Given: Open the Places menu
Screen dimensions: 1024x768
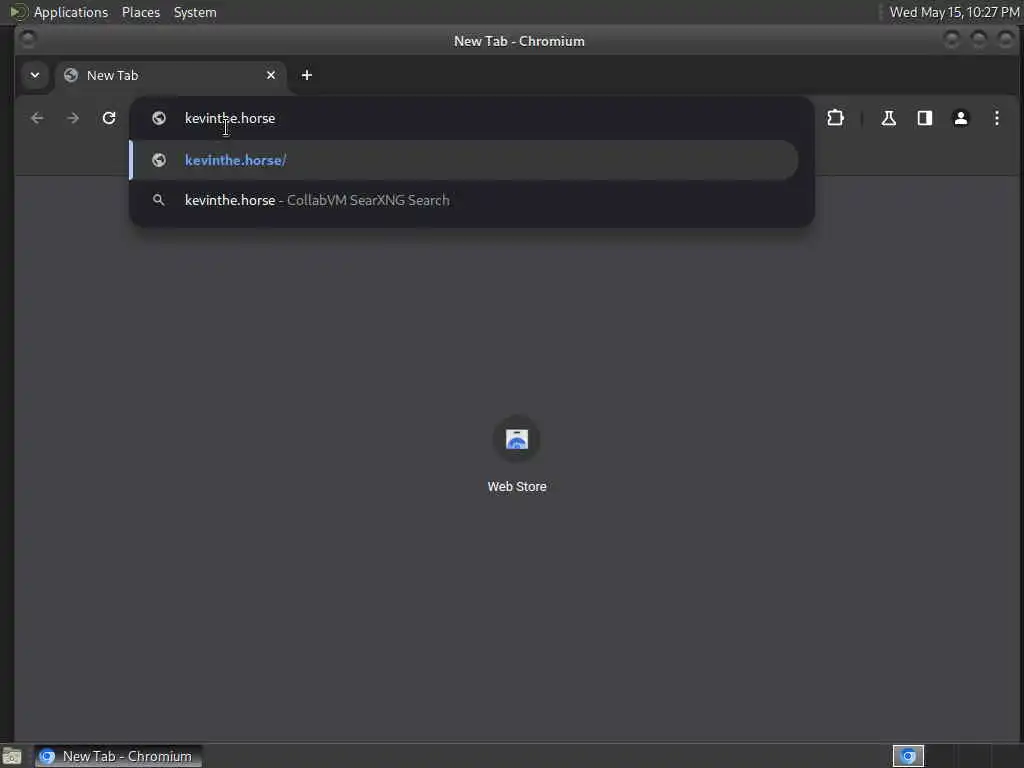Looking at the screenshot, I should click(140, 12).
